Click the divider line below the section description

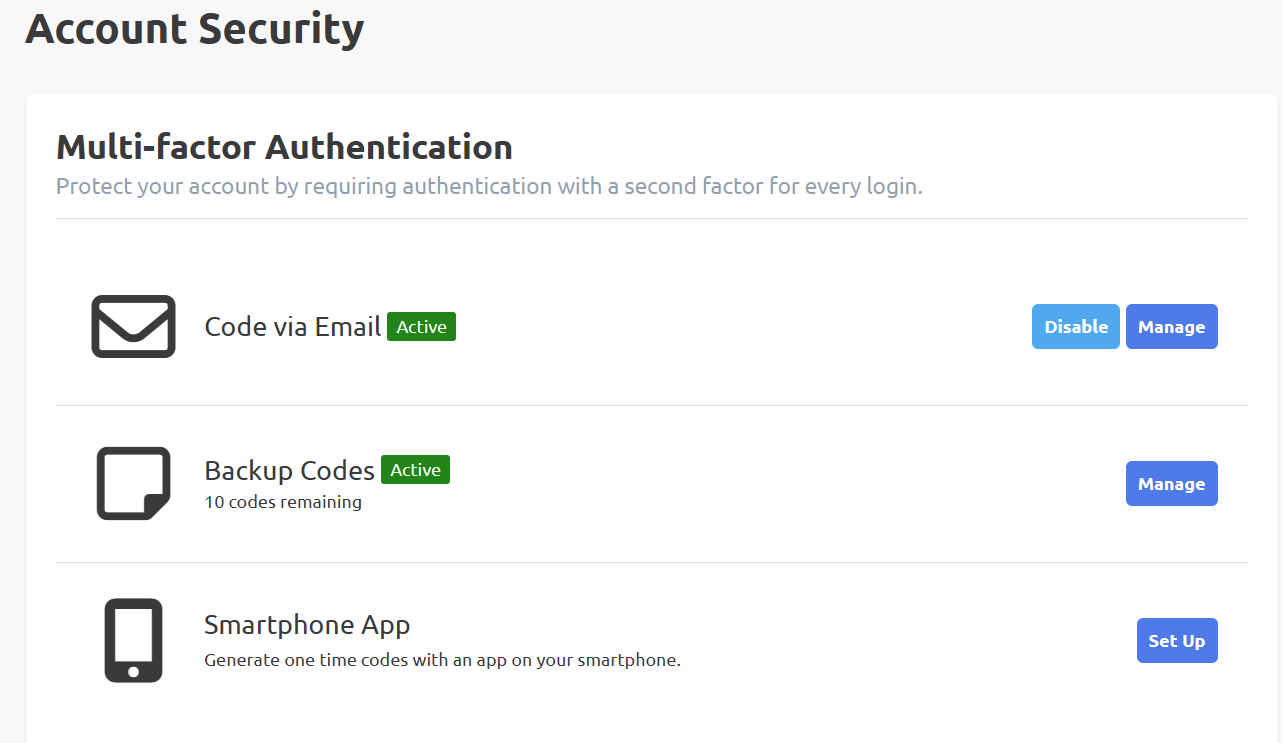(651, 218)
